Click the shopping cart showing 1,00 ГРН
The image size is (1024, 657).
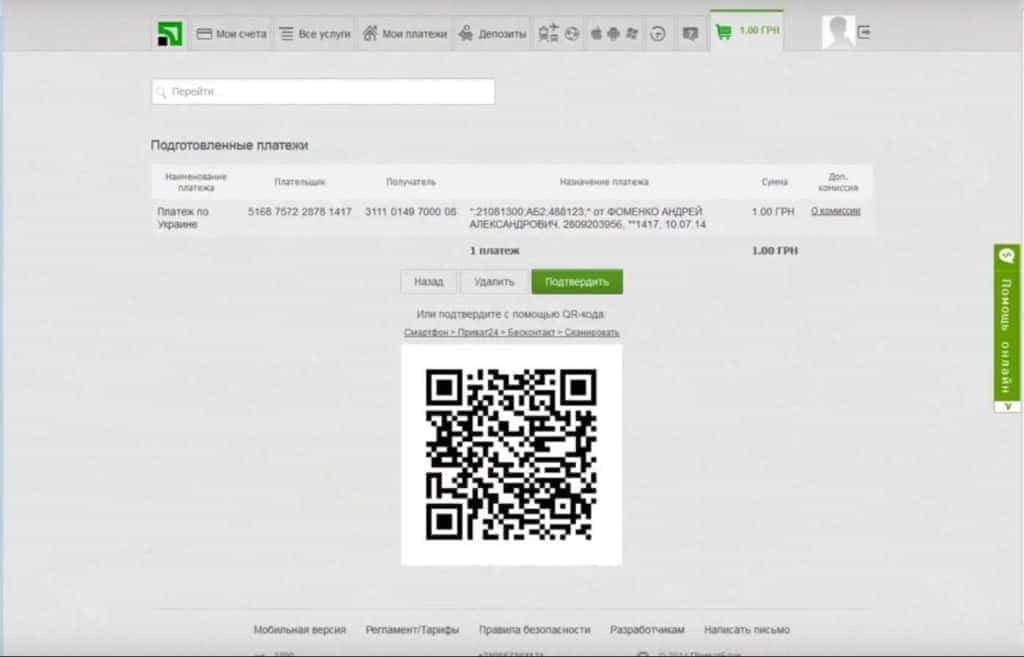(x=745, y=30)
